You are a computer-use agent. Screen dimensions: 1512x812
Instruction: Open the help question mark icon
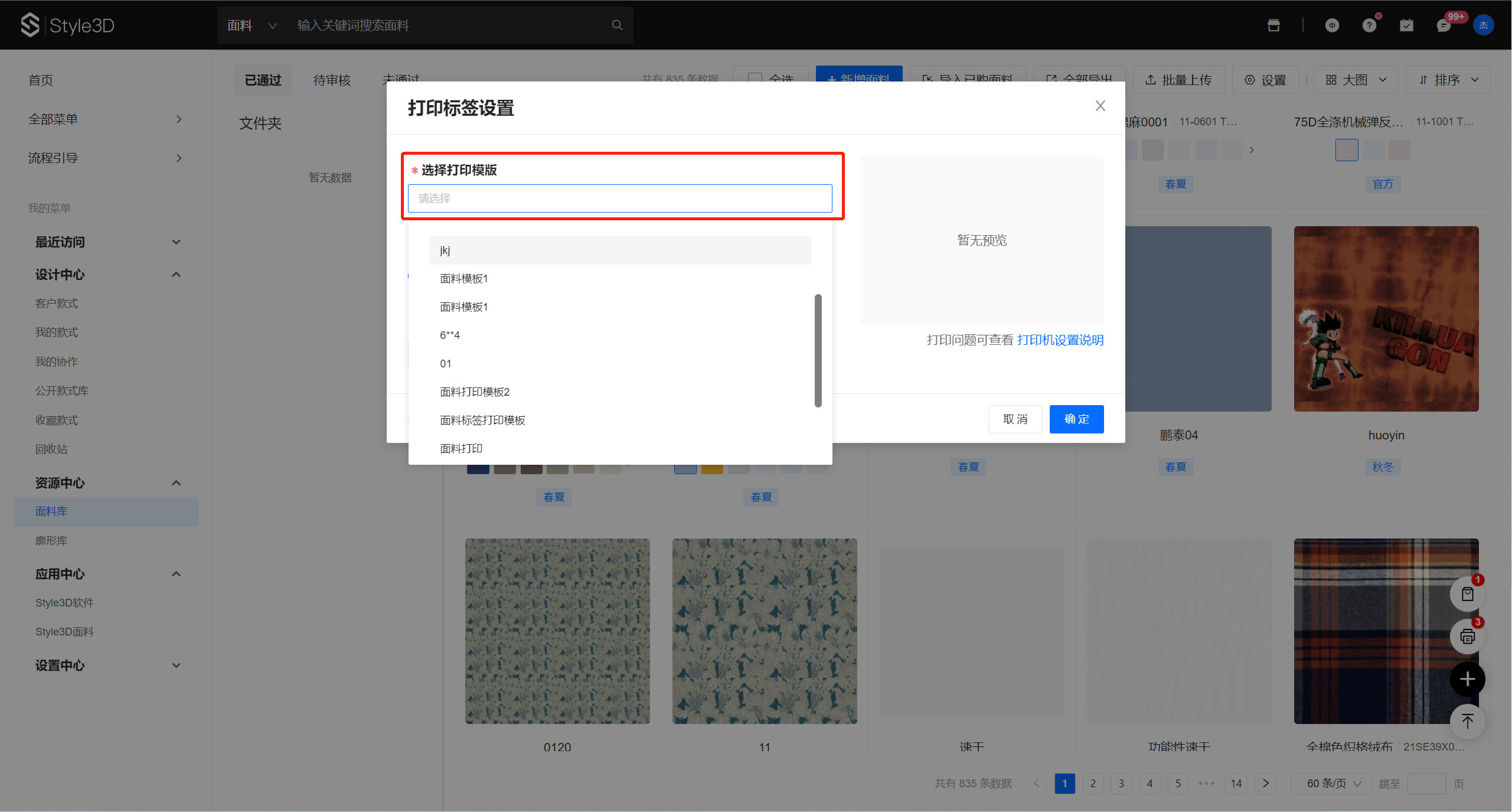click(x=1369, y=25)
